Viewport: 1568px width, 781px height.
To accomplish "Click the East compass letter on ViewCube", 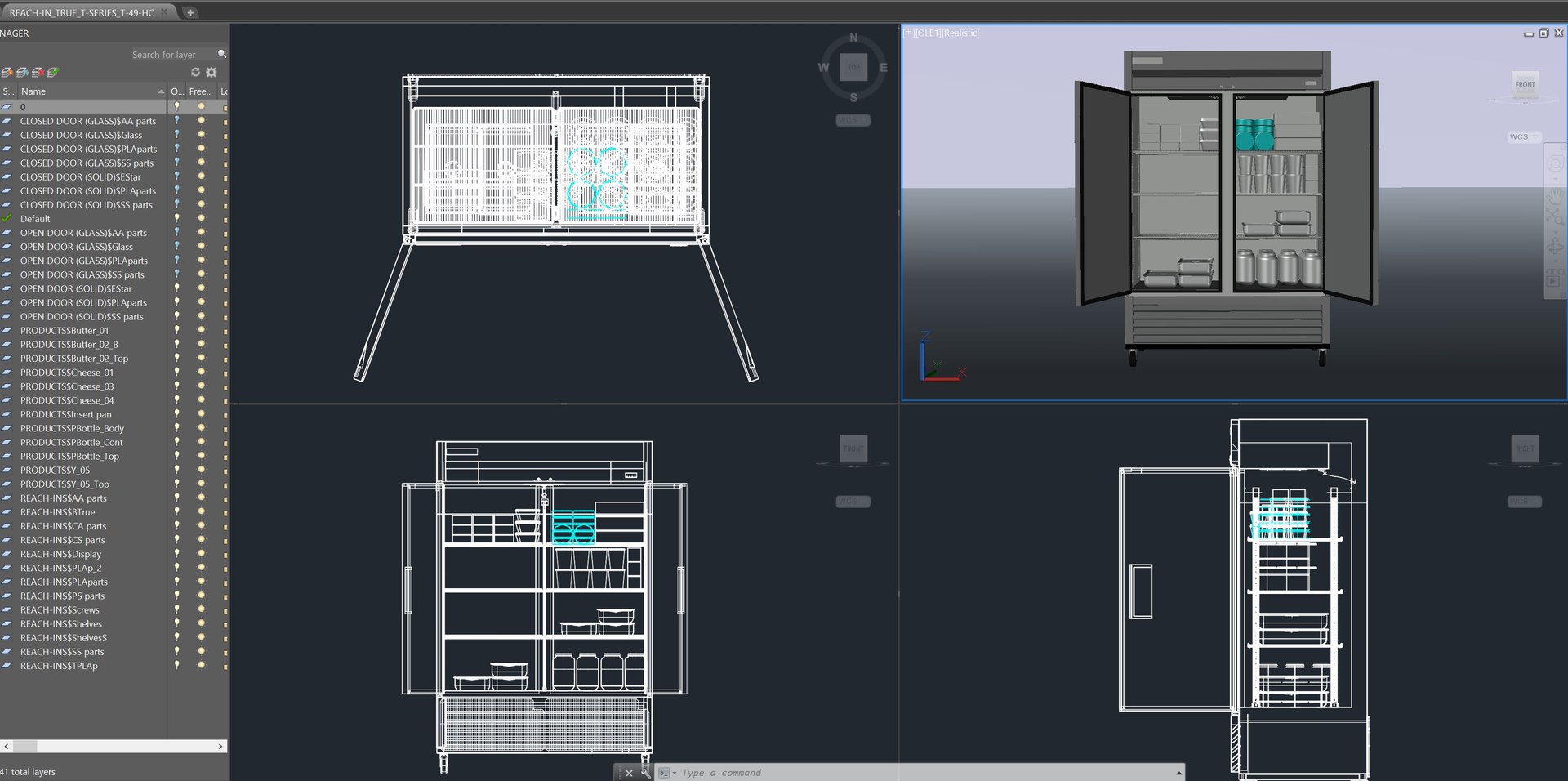I will pos(884,68).
